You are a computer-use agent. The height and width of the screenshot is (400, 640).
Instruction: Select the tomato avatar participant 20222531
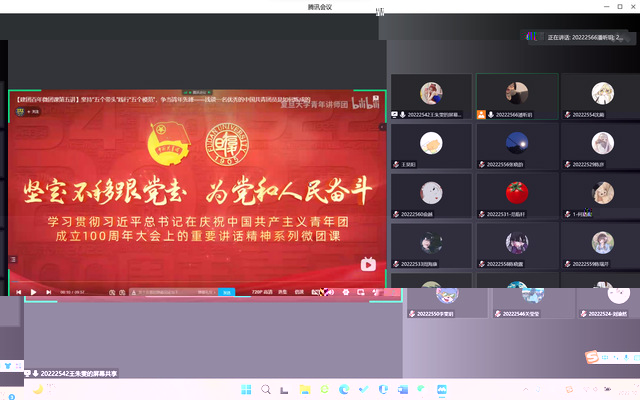(517, 196)
